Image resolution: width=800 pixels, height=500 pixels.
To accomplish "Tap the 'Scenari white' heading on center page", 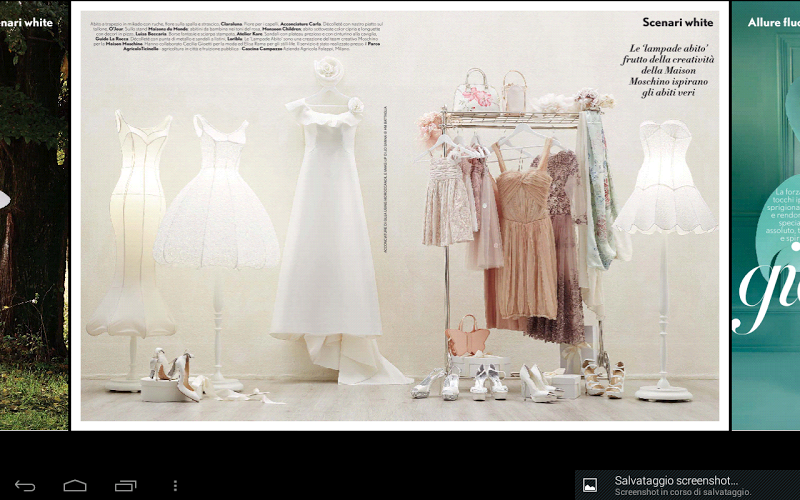I will point(677,22).
